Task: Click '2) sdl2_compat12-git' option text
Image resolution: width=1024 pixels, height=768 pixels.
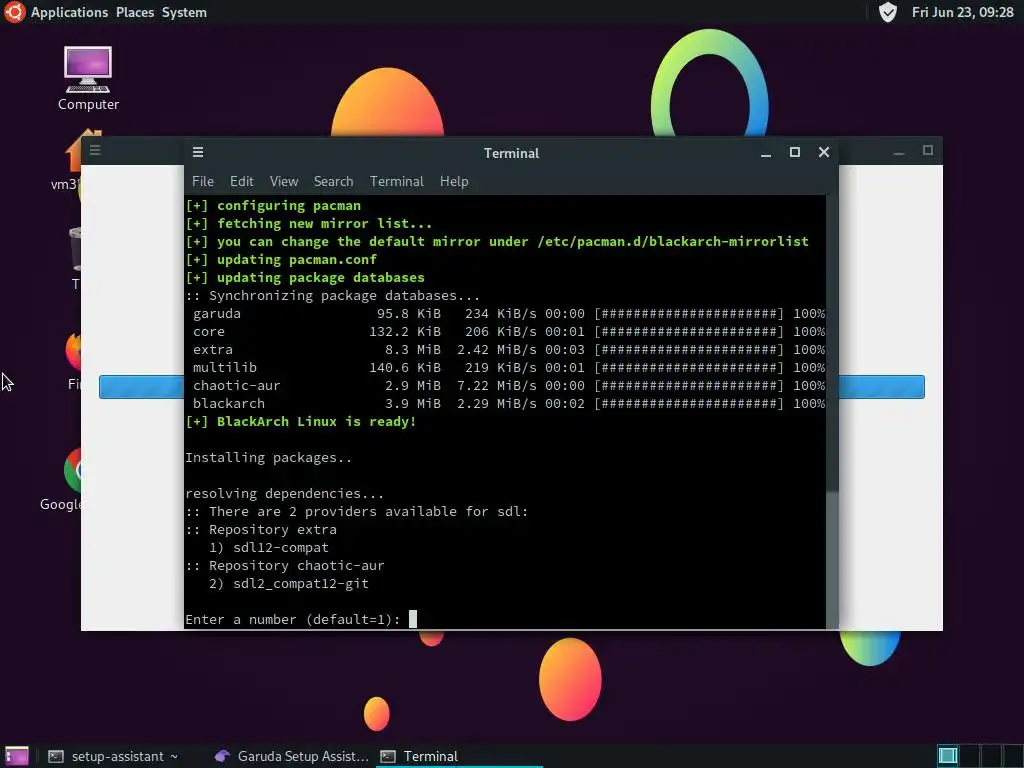Action: 289,583
